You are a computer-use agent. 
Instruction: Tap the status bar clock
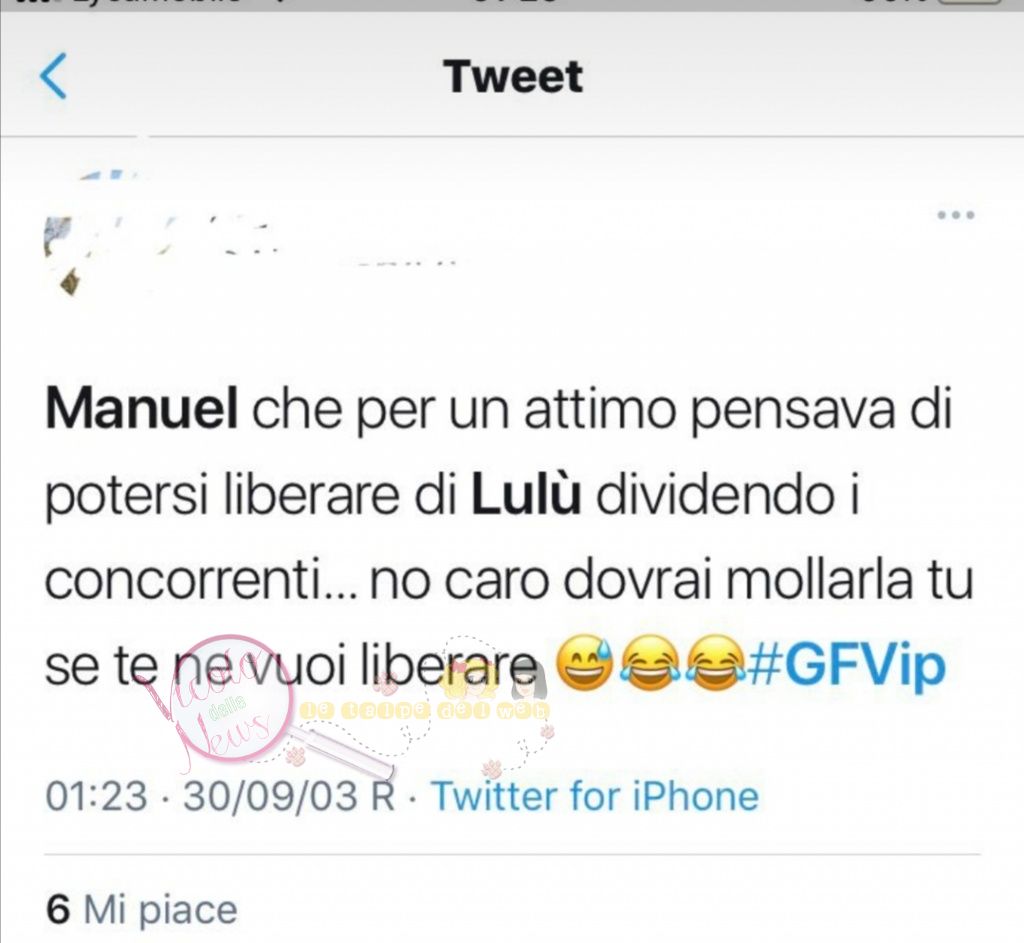point(516,3)
